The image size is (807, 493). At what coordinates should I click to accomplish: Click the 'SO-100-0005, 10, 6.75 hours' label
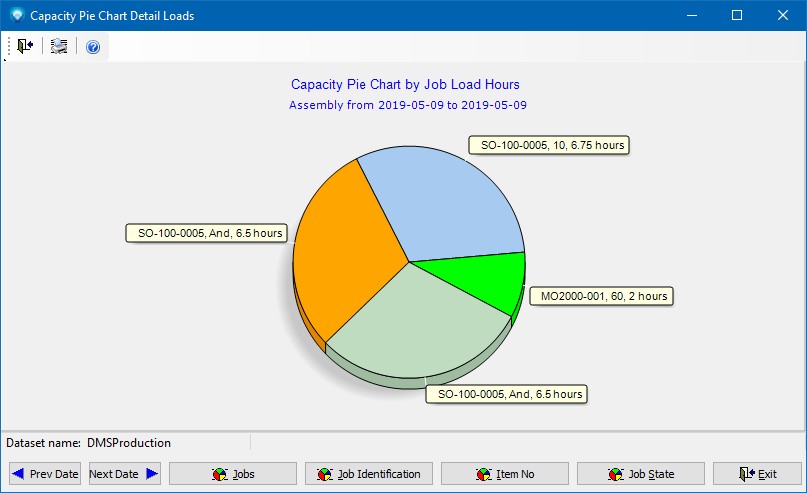(x=548, y=145)
